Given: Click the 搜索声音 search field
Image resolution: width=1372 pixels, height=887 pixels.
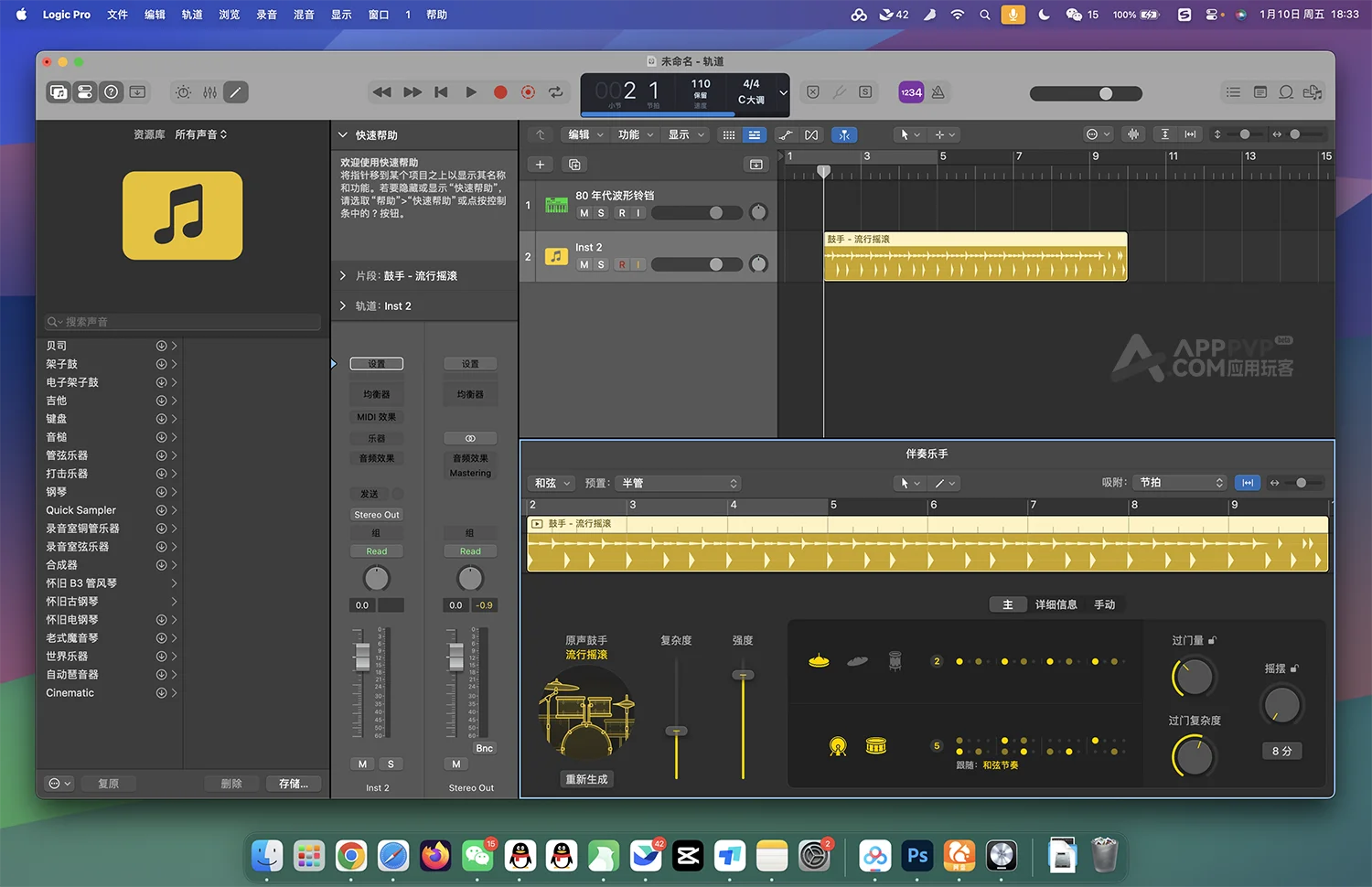Looking at the screenshot, I should (183, 322).
